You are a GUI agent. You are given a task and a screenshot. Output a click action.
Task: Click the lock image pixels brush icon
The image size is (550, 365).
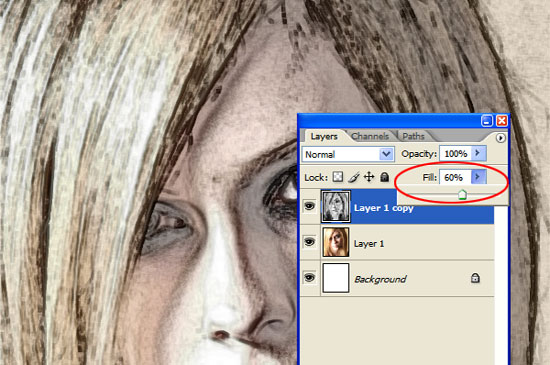tap(354, 177)
